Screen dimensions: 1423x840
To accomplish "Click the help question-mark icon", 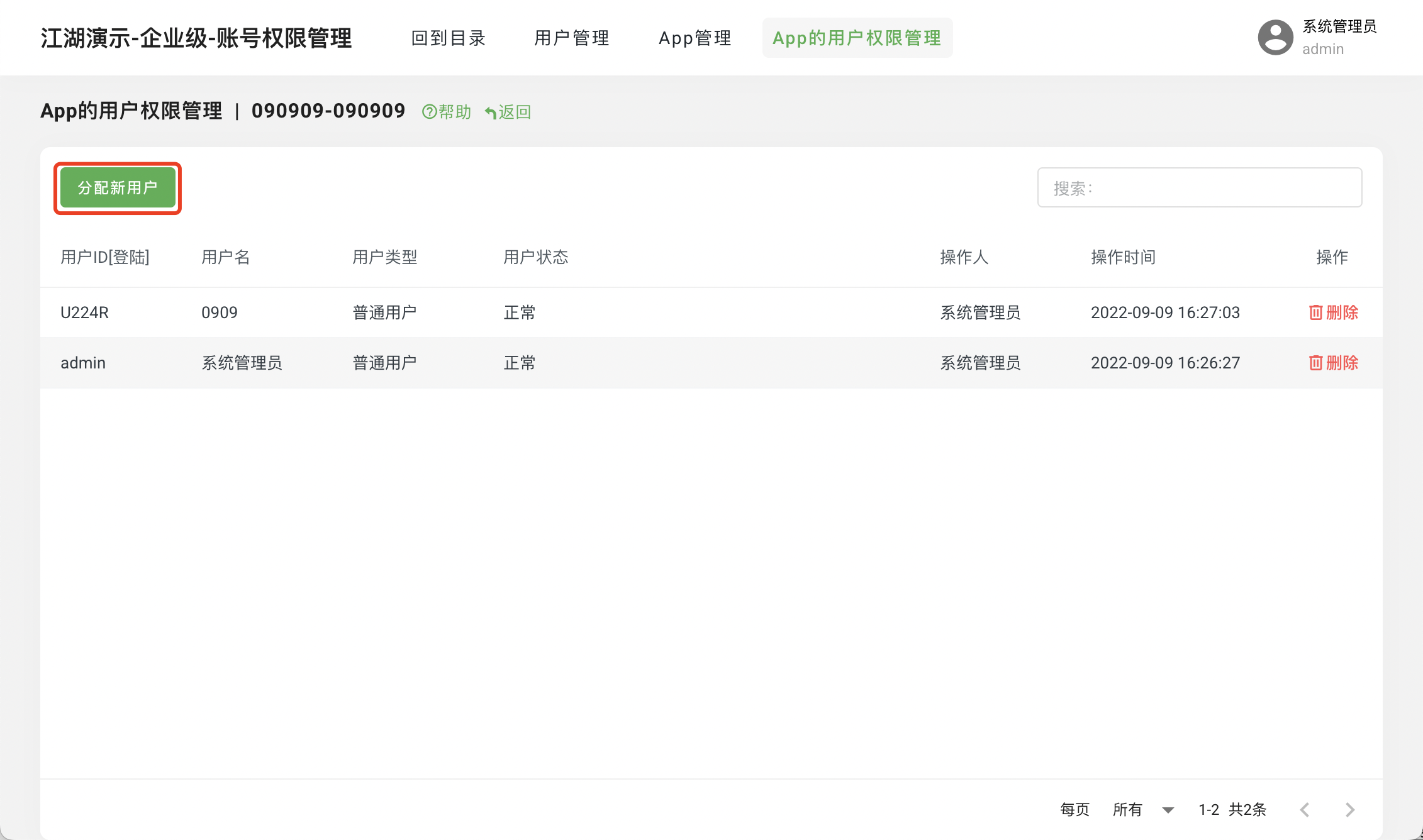I will point(429,112).
